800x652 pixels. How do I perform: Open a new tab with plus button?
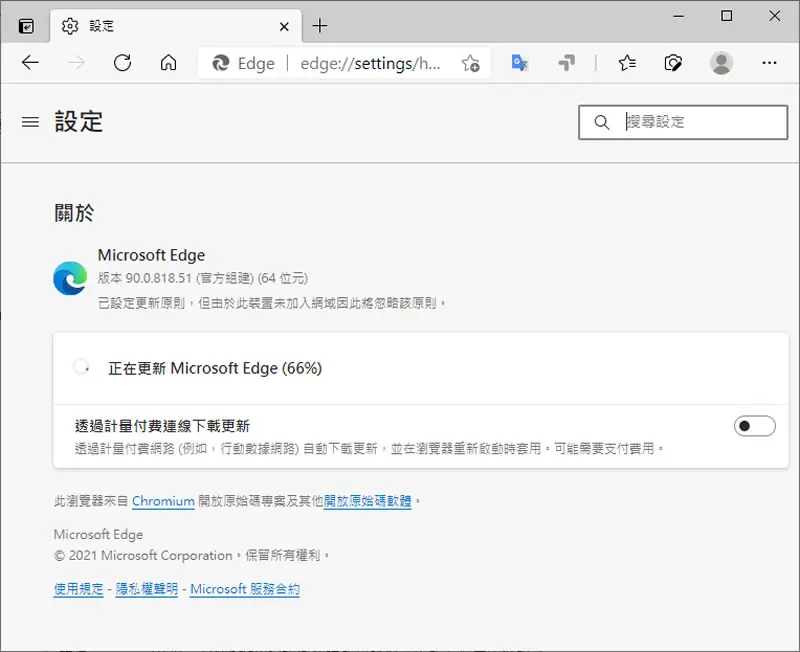320,26
